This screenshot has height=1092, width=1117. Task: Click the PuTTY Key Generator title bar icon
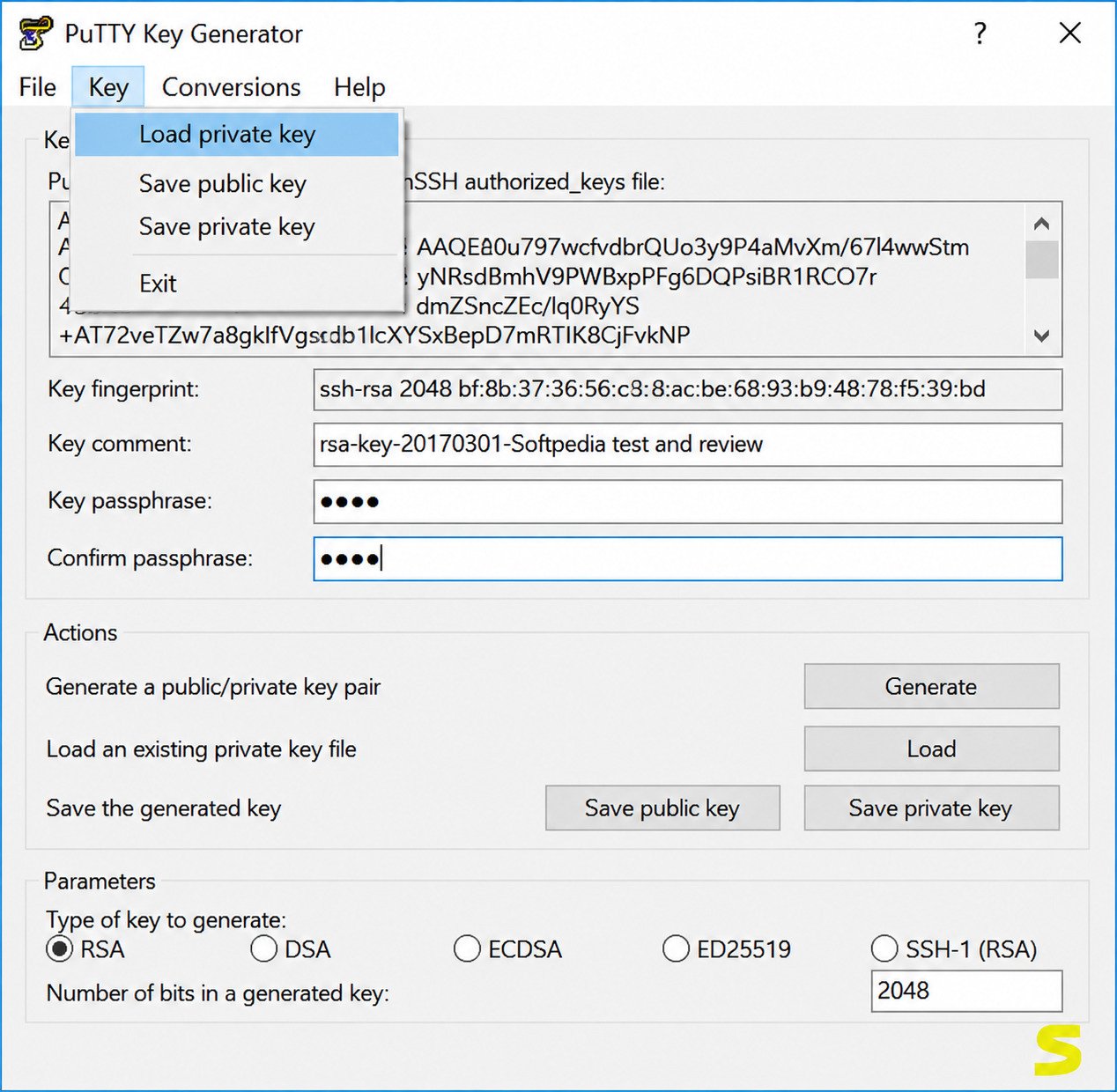[35, 33]
